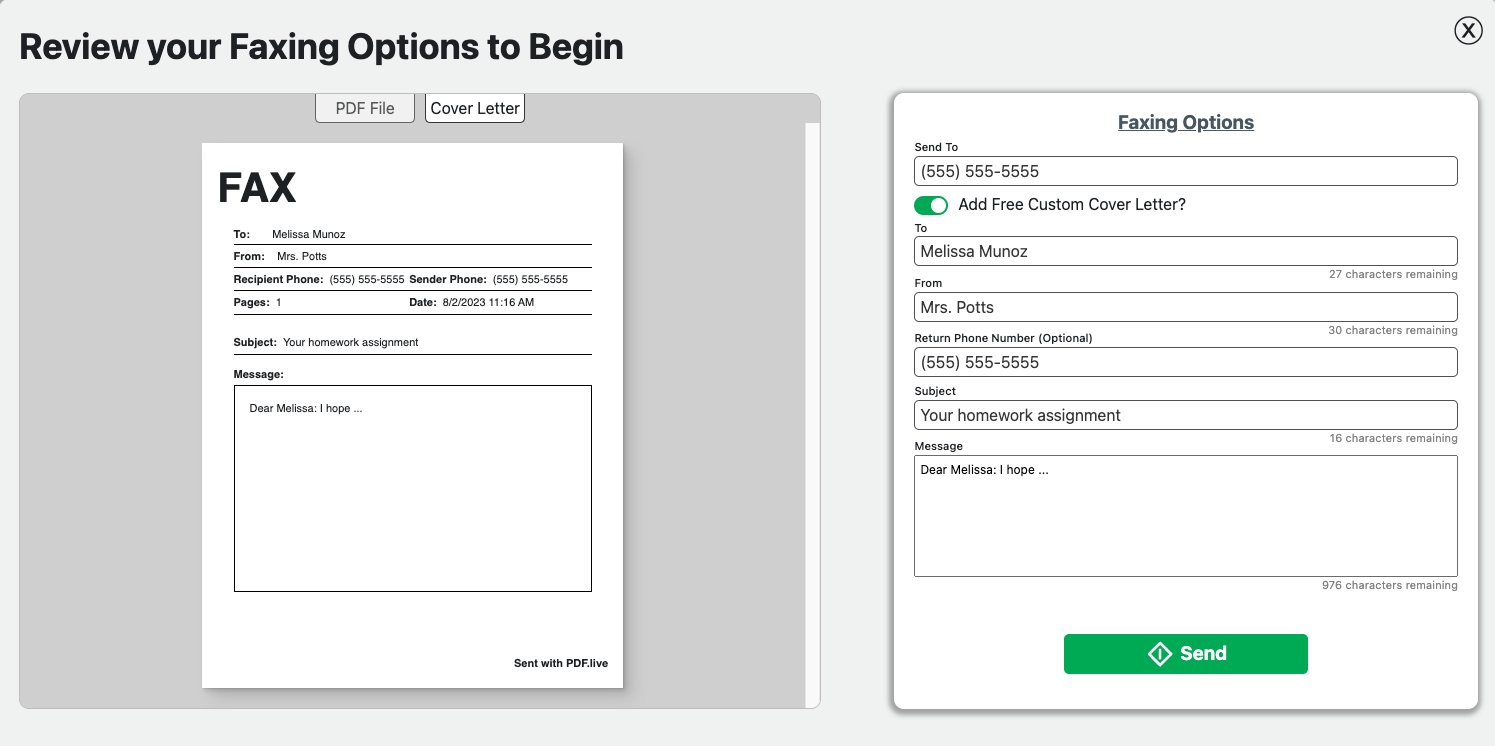Click the Subject field showing homework assignment
This screenshot has height=746, width=1495.
pyautogui.click(x=1185, y=414)
